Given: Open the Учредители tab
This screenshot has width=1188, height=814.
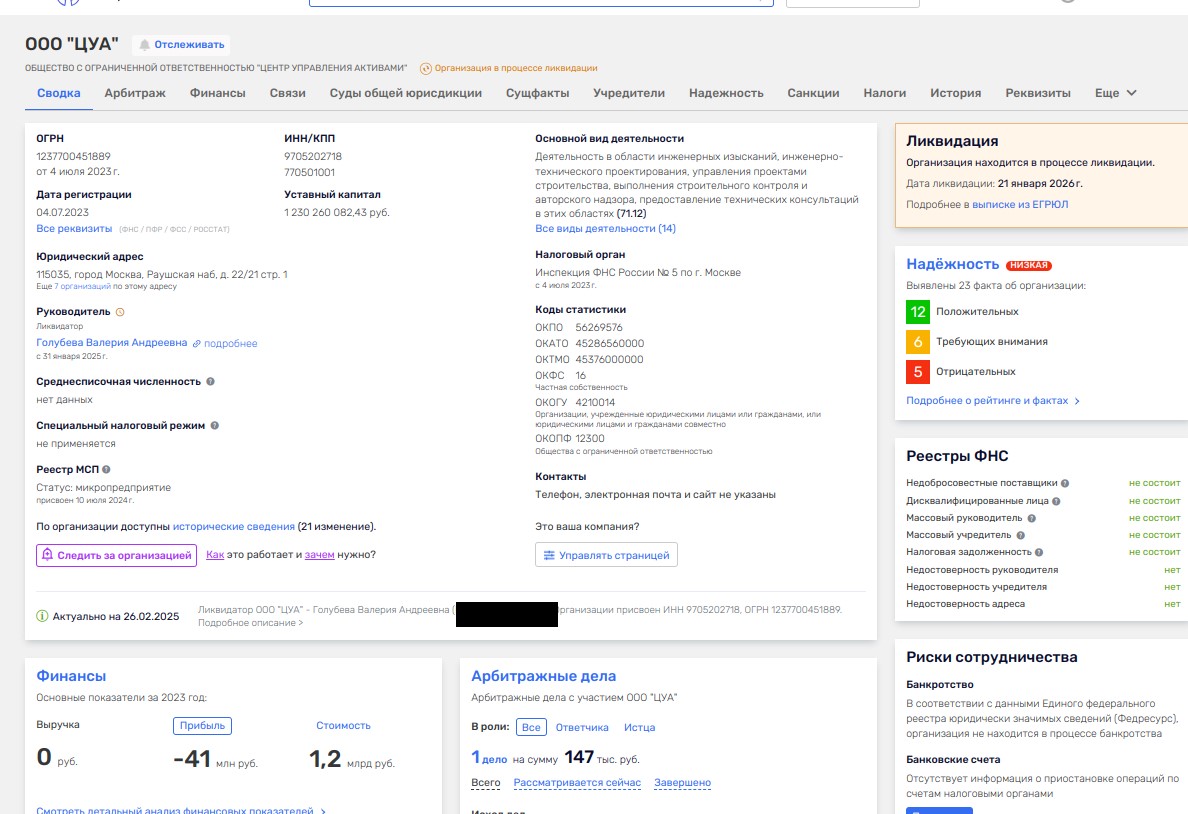Looking at the screenshot, I should 629,93.
